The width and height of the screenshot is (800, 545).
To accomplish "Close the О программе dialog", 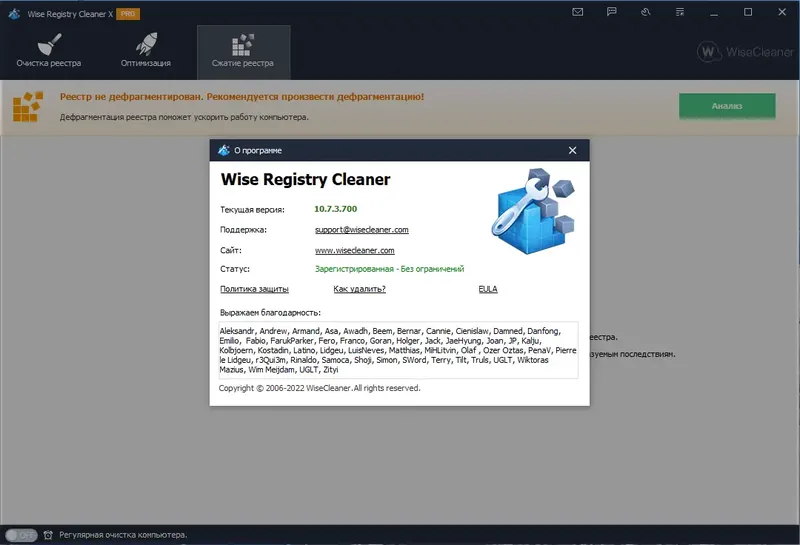I will (x=572, y=151).
